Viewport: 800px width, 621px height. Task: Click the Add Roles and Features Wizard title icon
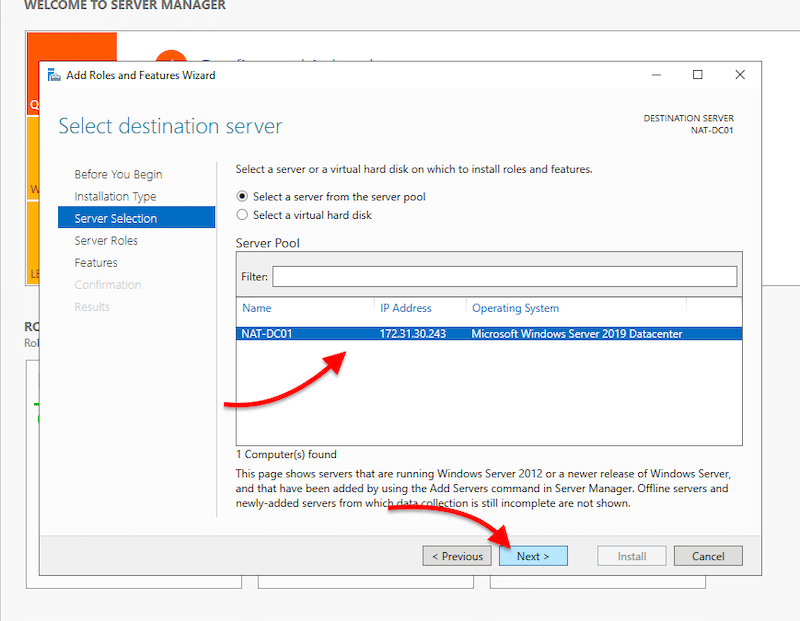tap(54, 76)
